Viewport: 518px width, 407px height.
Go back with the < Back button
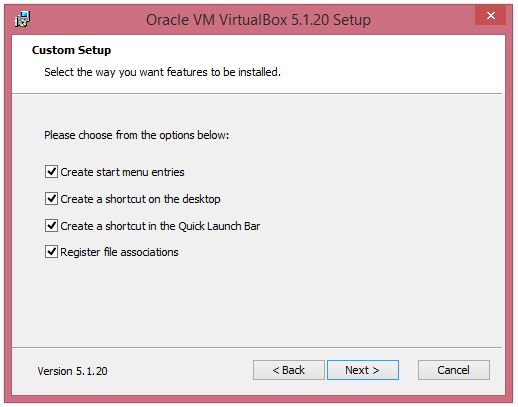tap(289, 370)
